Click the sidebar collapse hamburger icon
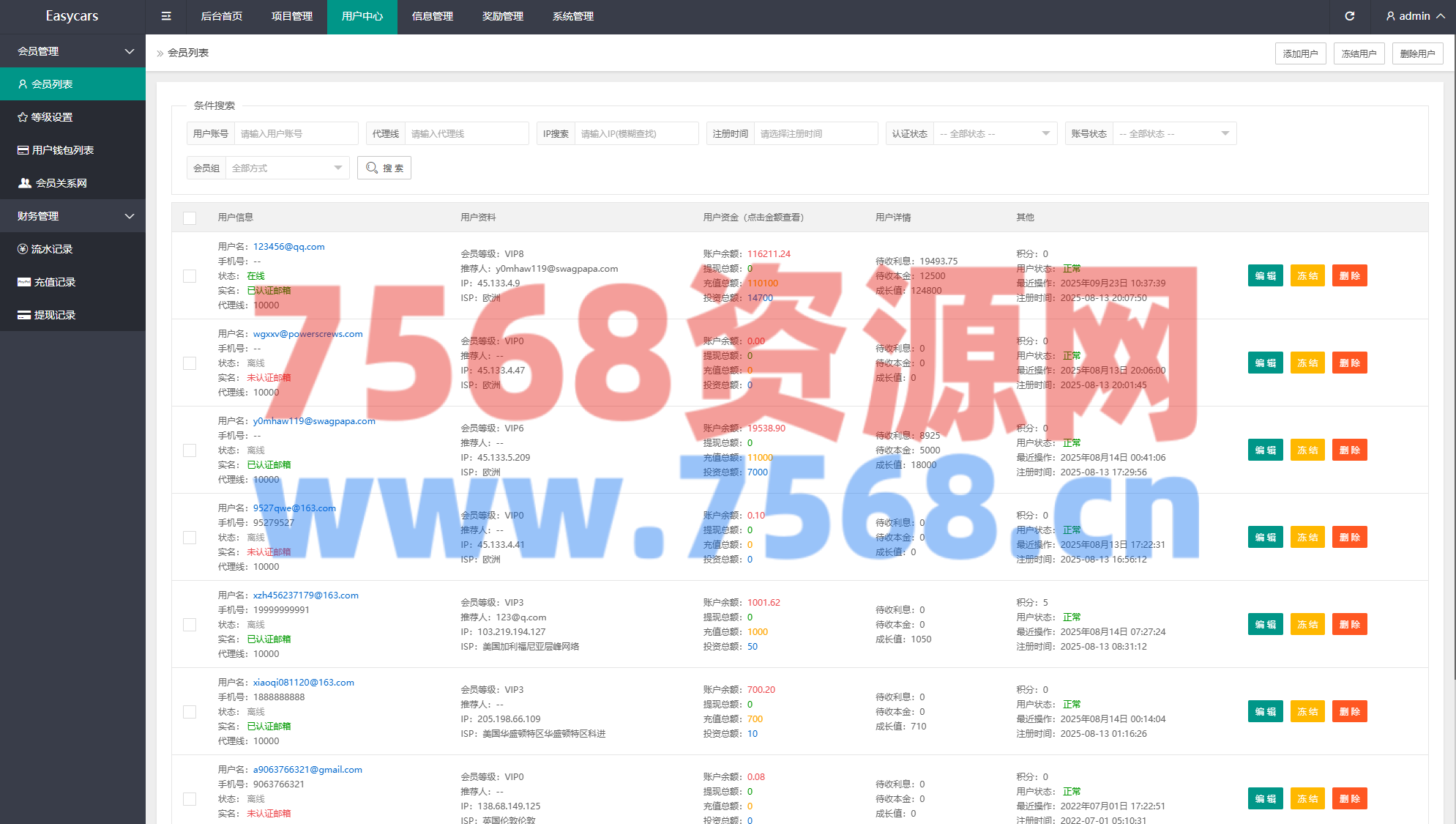 (x=166, y=16)
